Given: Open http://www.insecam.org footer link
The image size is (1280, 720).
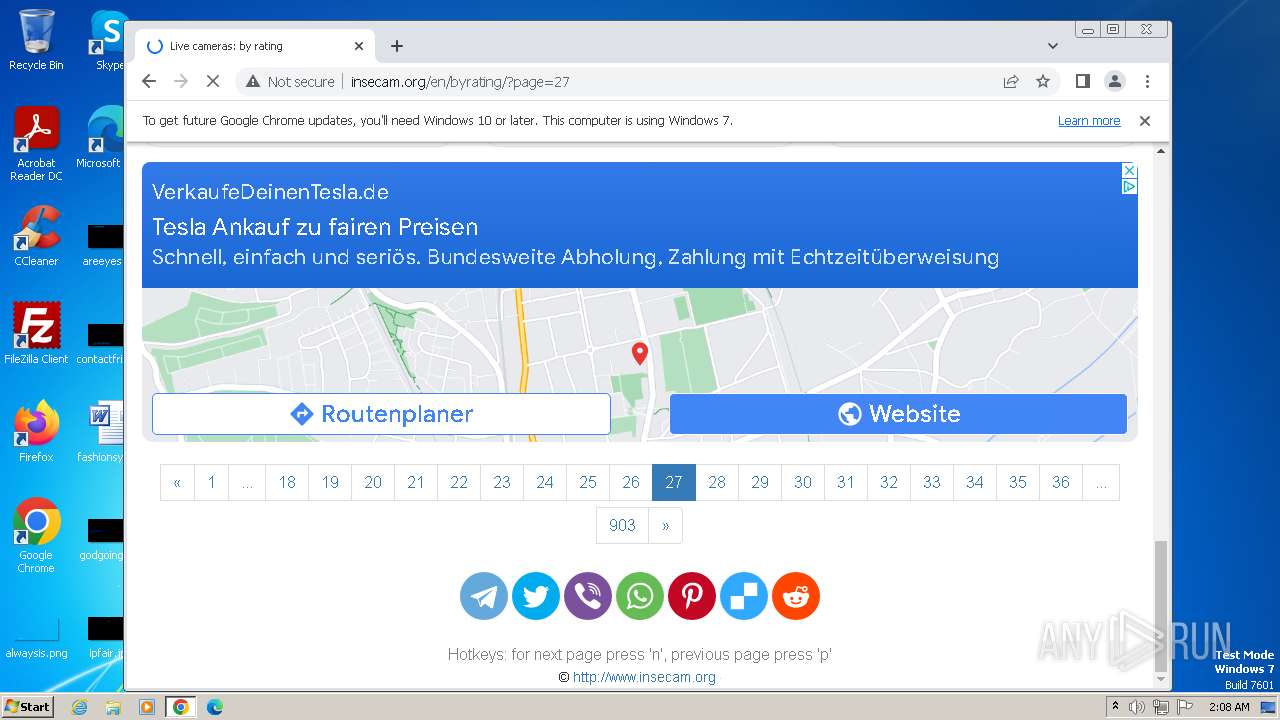Looking at the screenshot, I should coord(644,677).
